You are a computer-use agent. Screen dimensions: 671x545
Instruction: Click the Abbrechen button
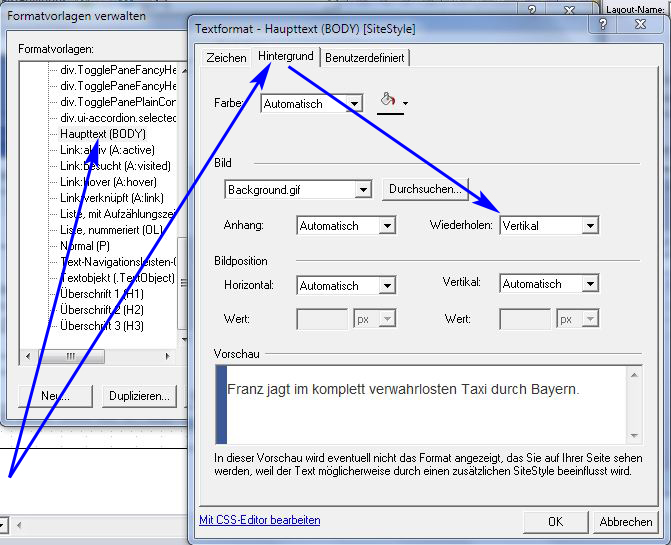pos(626,521)
